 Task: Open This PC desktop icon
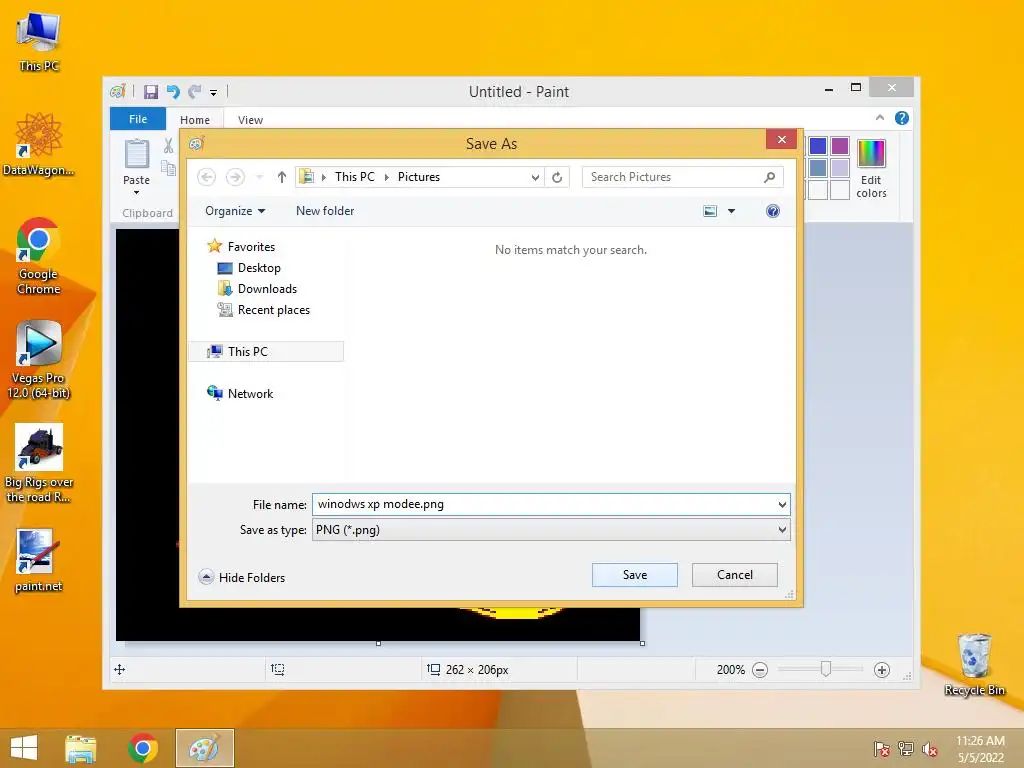(x=39, y=40)
